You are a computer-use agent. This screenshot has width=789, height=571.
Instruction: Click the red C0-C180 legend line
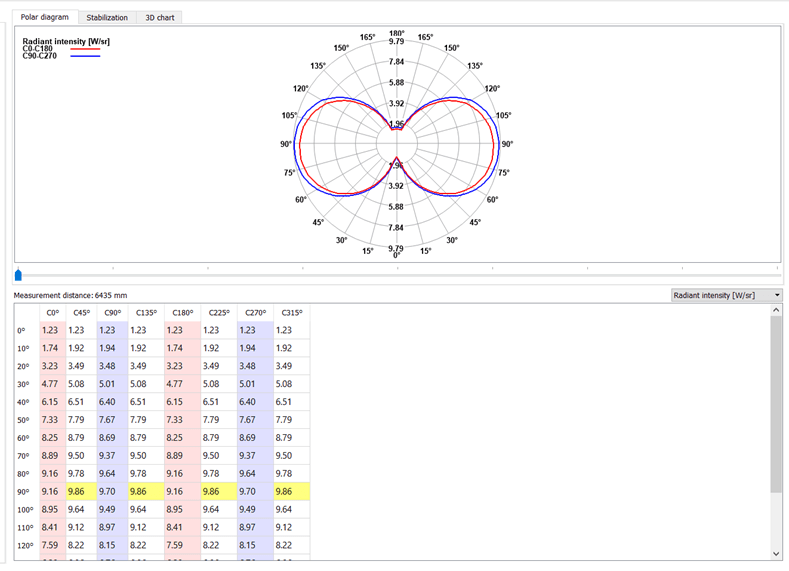click(x=85, y=48)
